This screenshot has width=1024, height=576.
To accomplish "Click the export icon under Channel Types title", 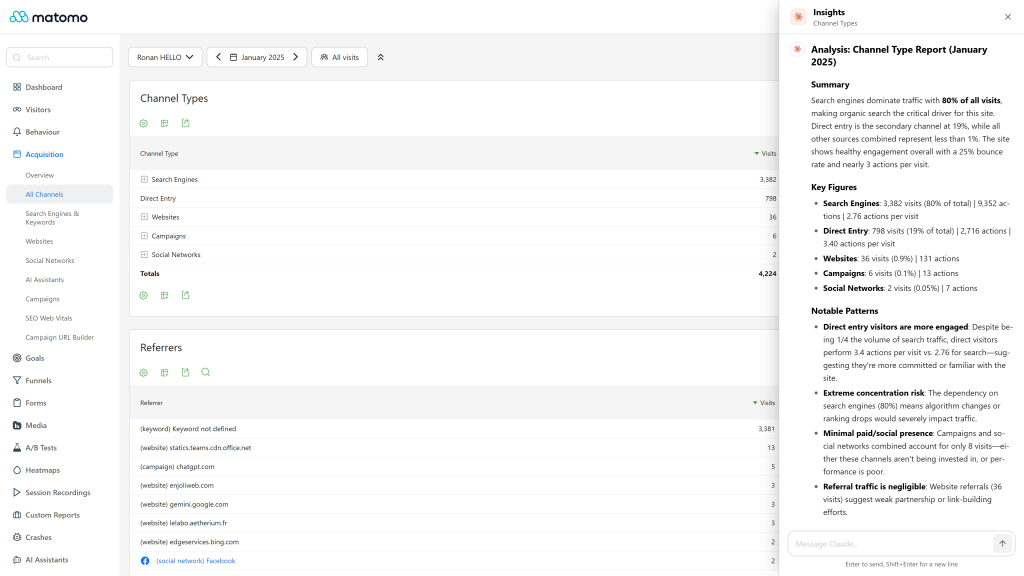I will (x=185, y=123).
